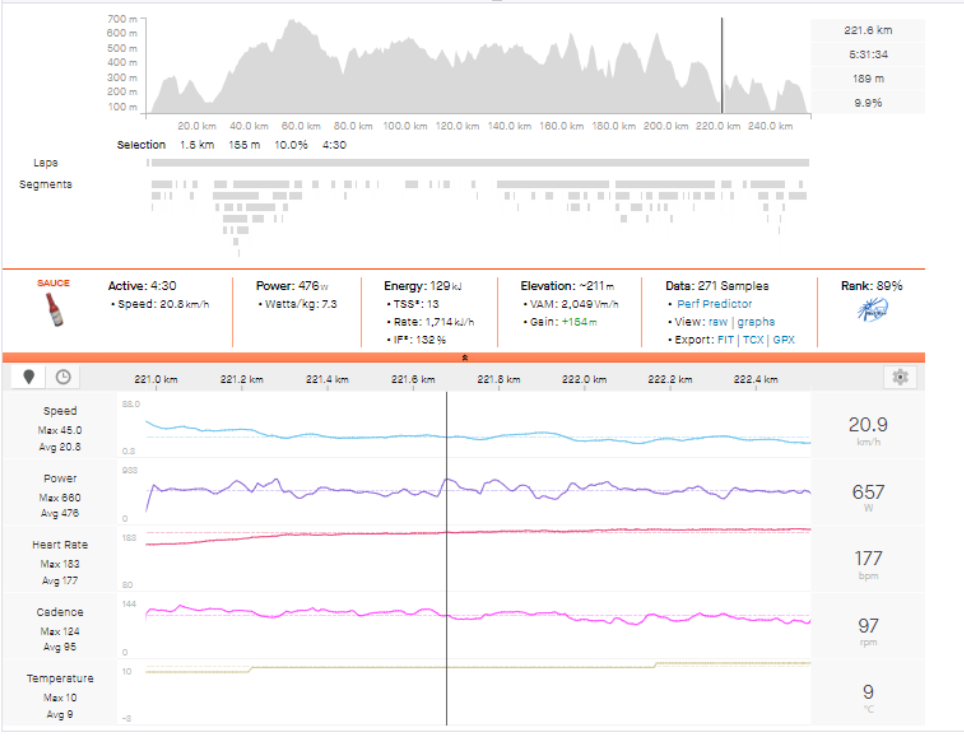View the graphs link
The width and height of the screenshot is (964, 736).
[x=756, y=322]
